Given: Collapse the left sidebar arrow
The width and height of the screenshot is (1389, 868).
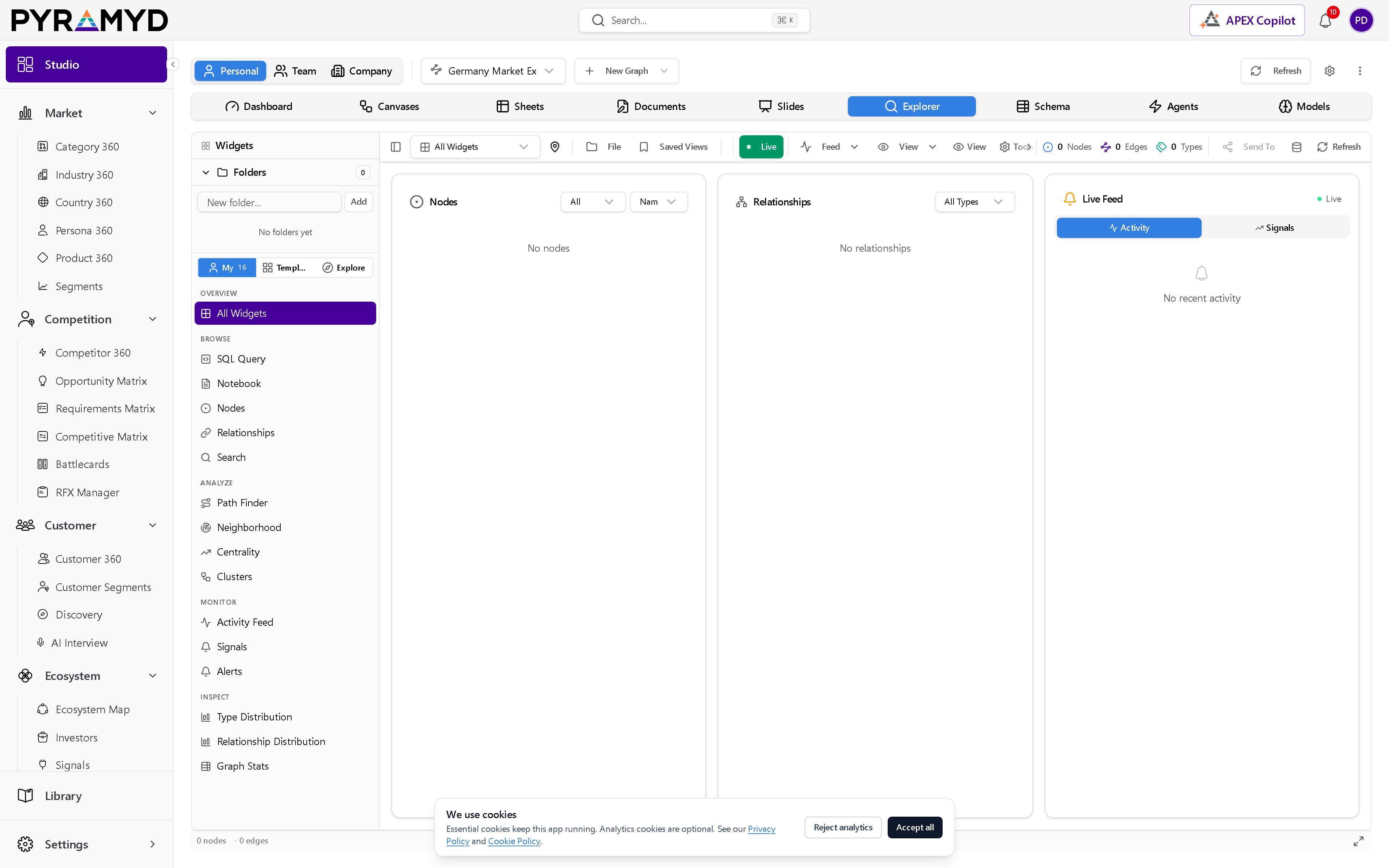Looking at the screenshot, I should pyautogui.click(x=173, y=64).
